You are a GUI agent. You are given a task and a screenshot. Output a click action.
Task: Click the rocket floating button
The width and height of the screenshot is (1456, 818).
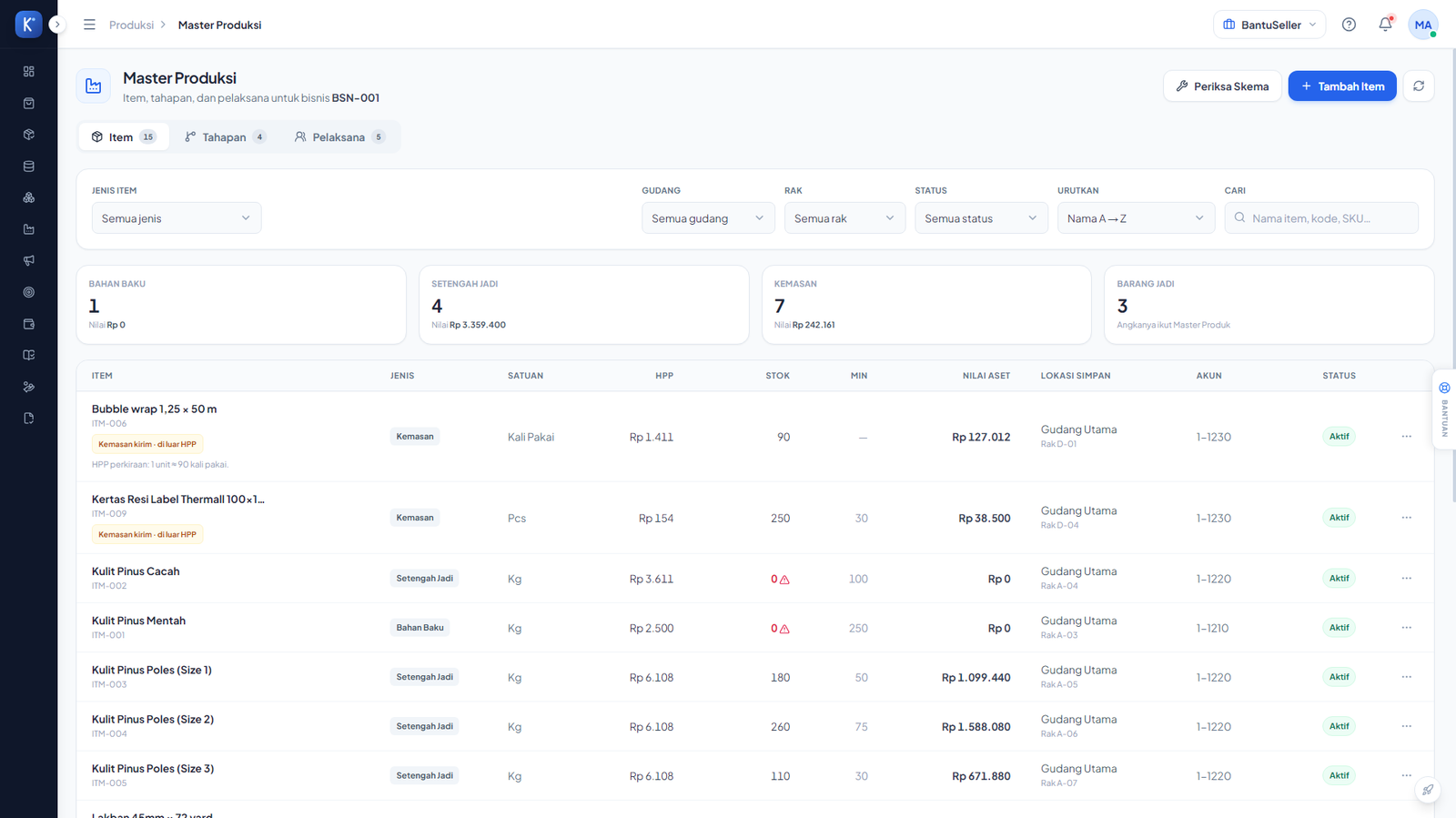[1428, 790]
